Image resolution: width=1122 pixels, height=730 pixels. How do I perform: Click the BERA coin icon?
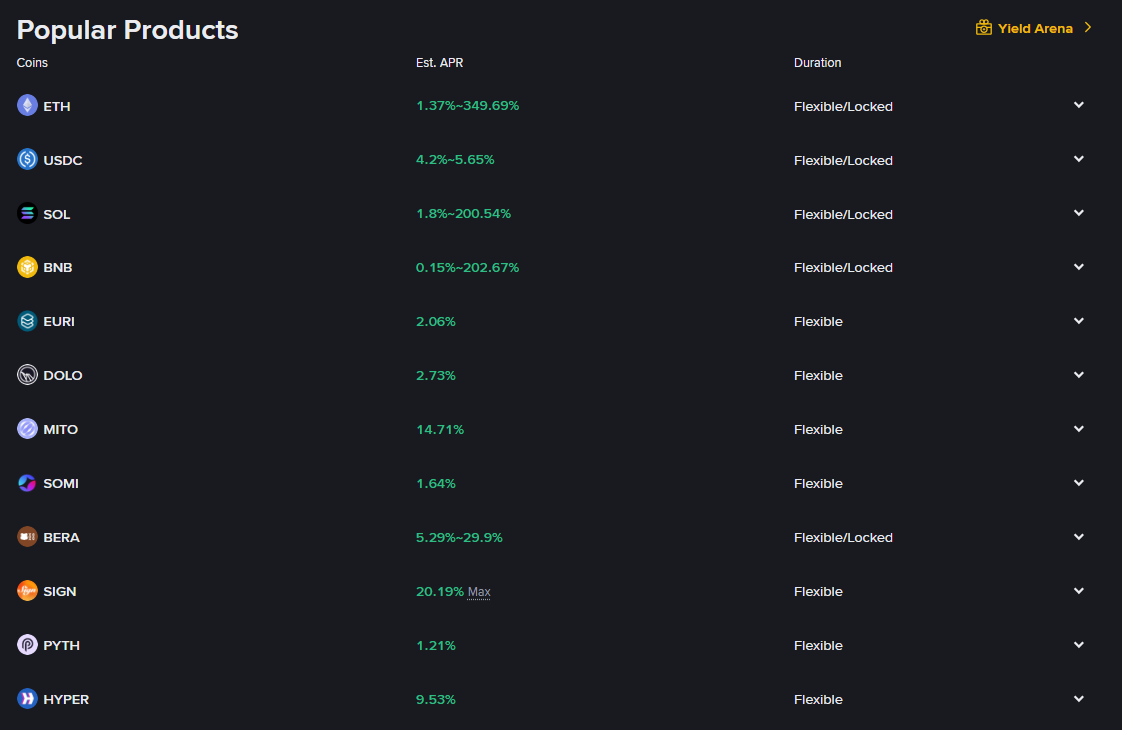(x=27, y=538)
